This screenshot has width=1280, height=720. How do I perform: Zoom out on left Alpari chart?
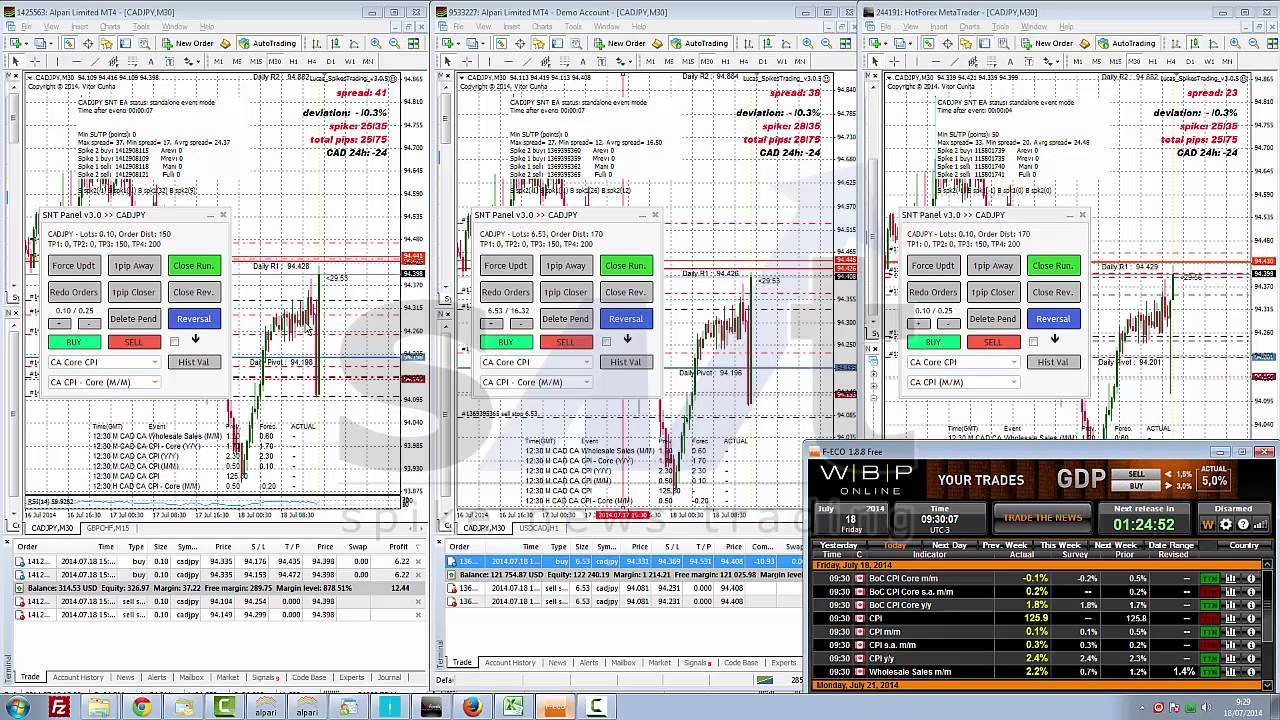pos(394,43)
